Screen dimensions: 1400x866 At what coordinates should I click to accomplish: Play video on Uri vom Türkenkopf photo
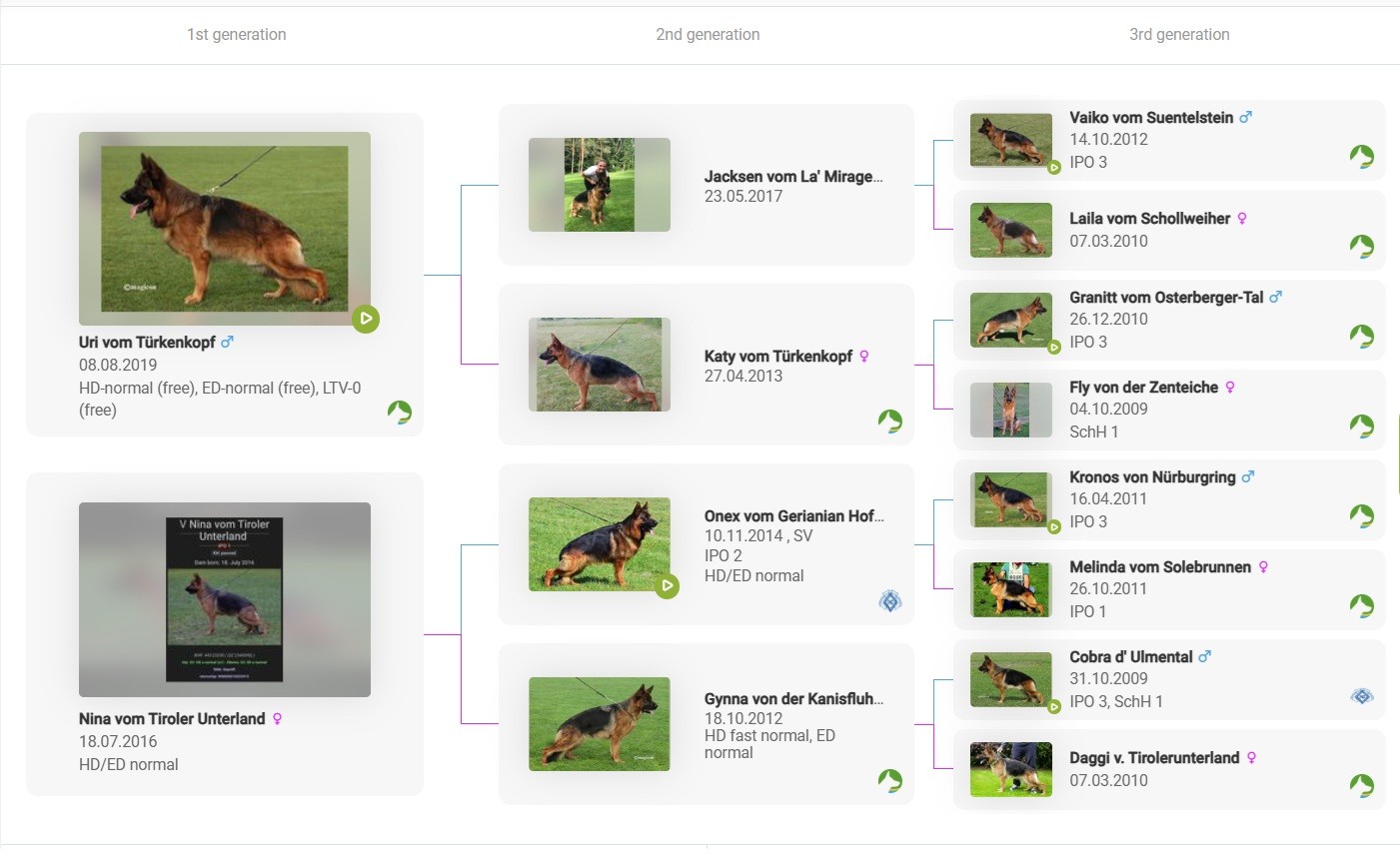click(x=366, y=319)
